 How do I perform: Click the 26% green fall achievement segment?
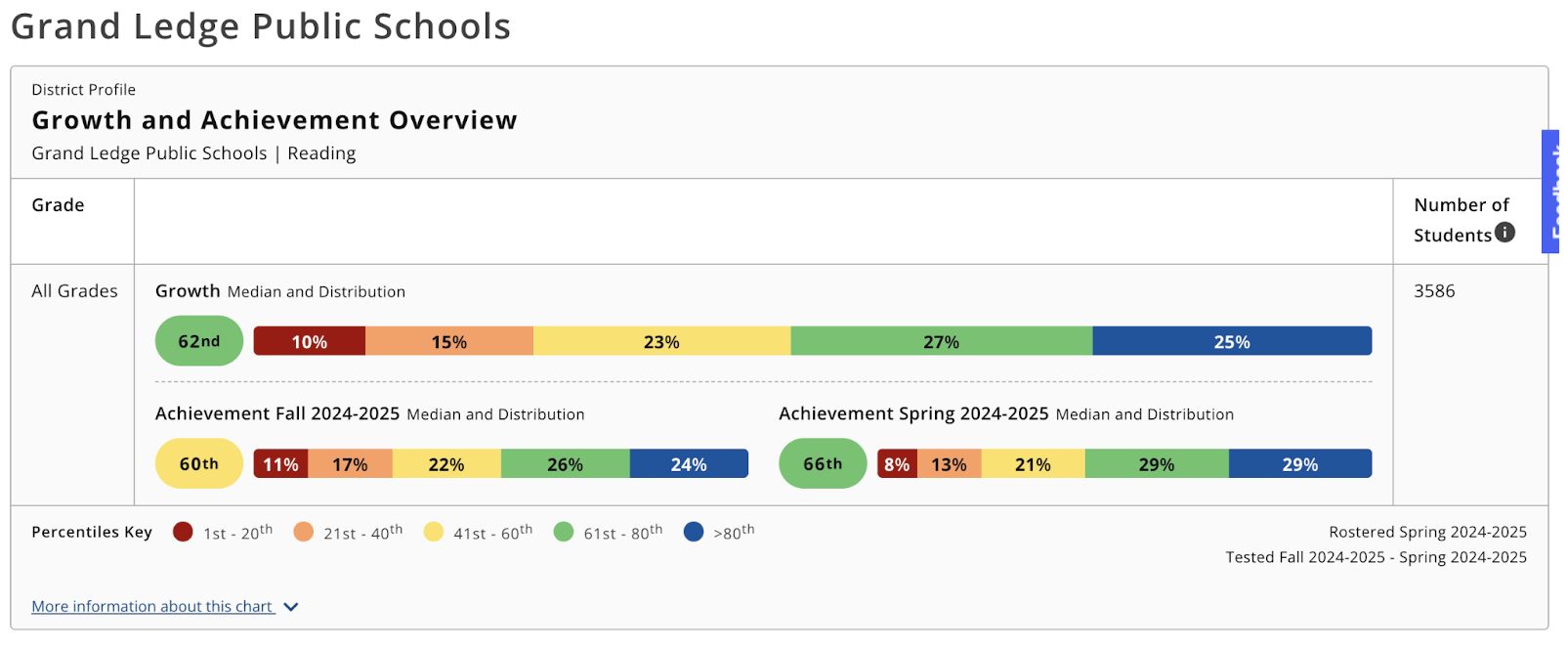point(566,463)
